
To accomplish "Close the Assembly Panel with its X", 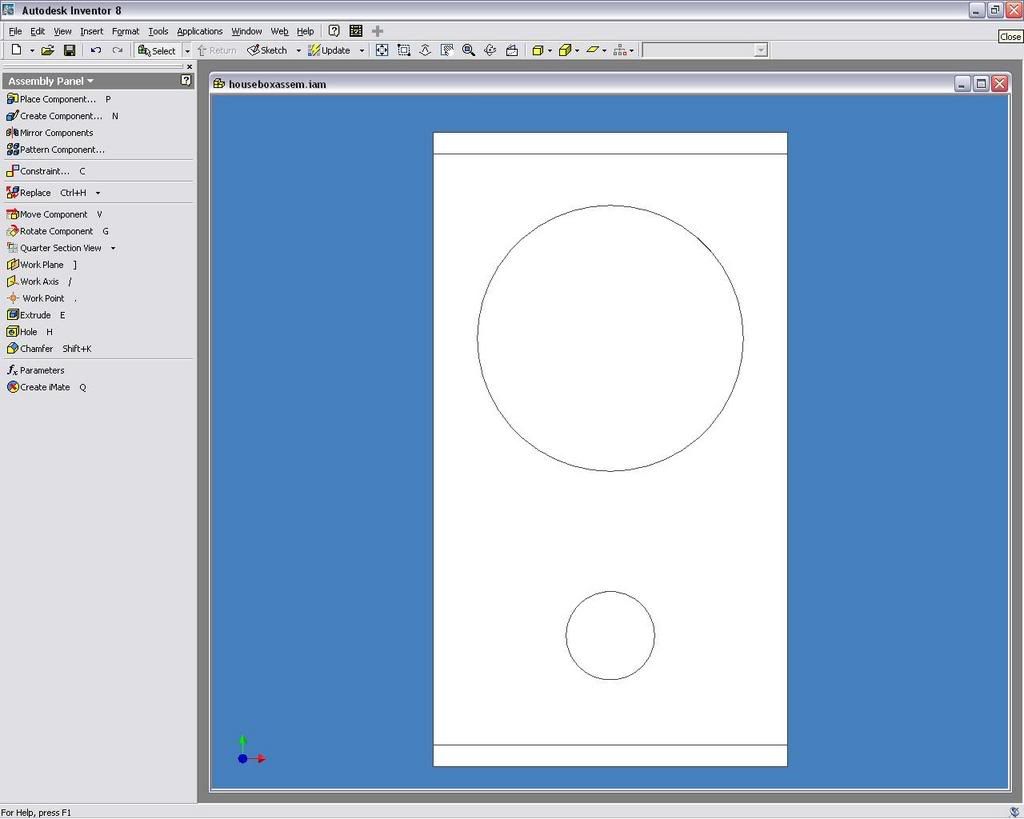I will pyautogui.click(x=189, y=67).
